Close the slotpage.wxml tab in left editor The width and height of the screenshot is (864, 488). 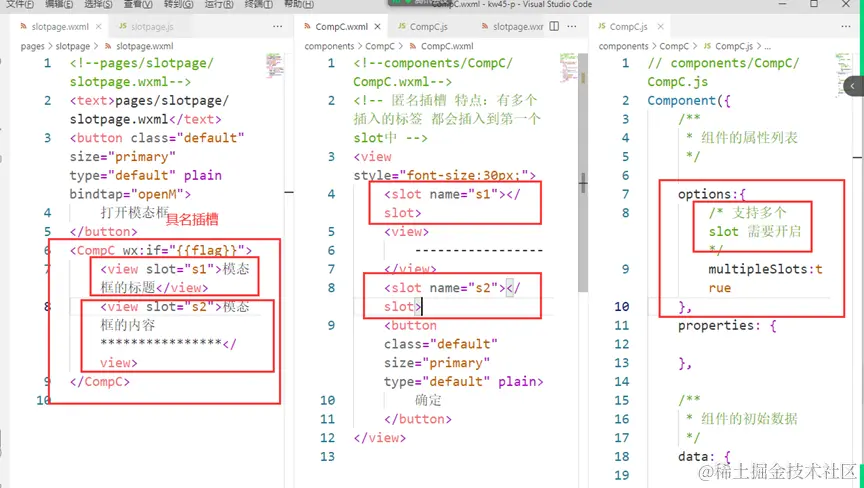click(x=99, y=26)
